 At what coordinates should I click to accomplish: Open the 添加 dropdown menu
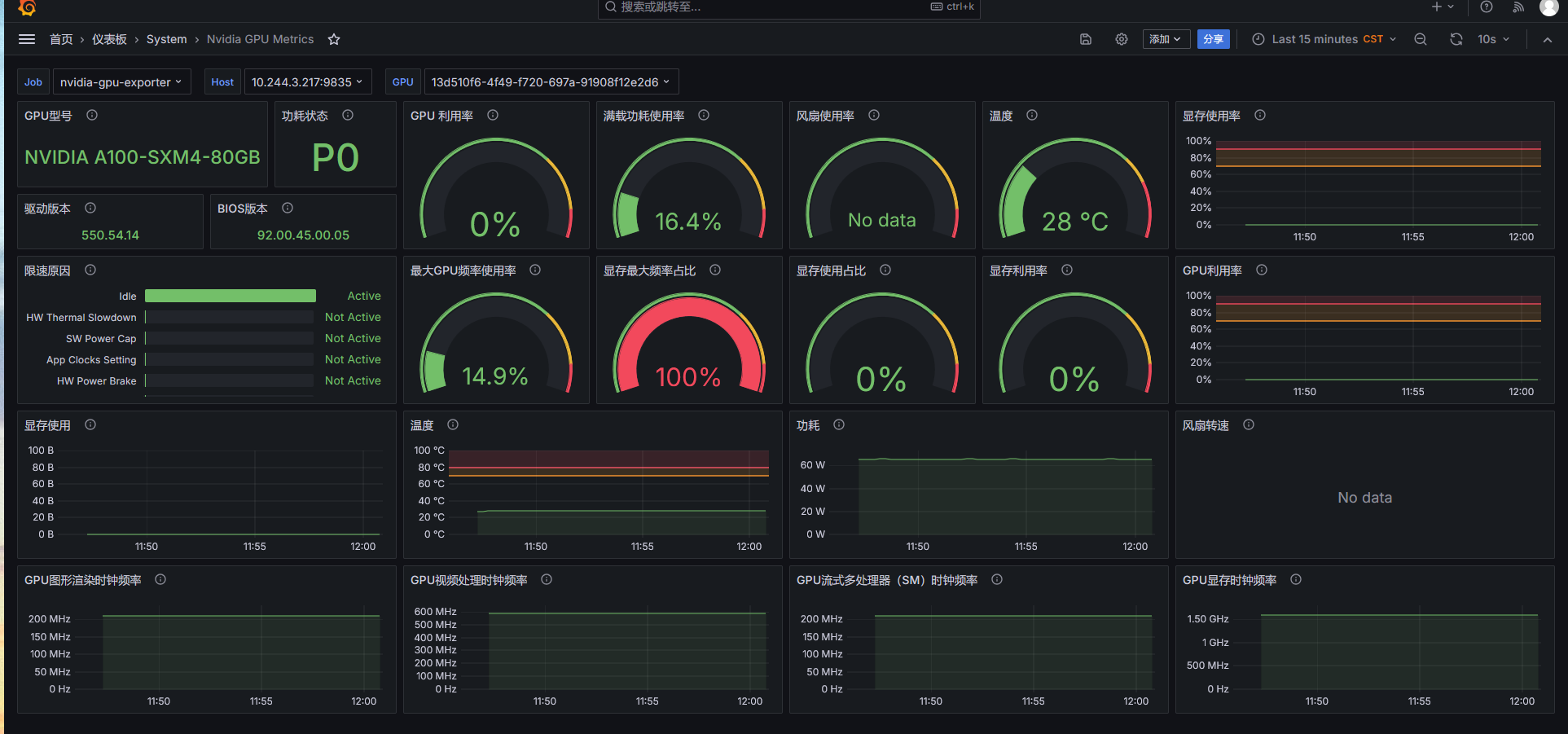1166,39
